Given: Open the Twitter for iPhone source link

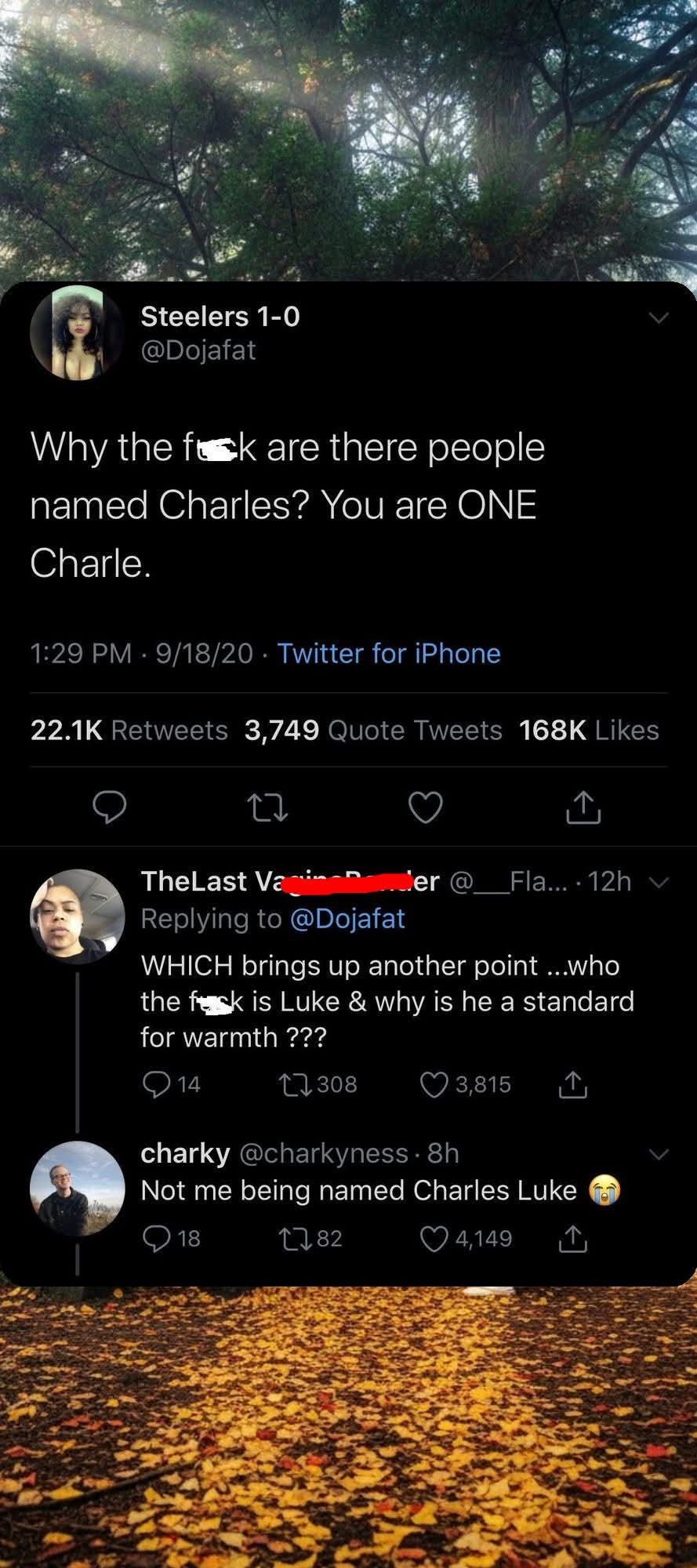Looking at the screenshot, I should (390, 653).
